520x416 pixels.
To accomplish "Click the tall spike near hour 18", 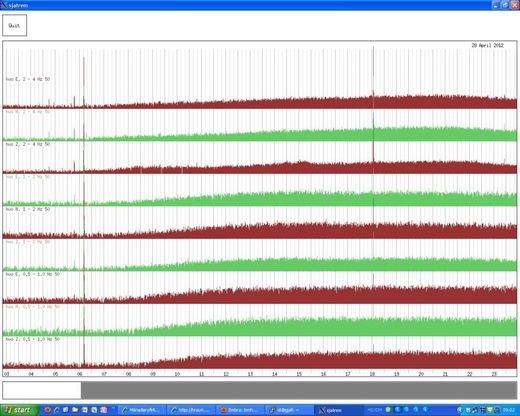I will click(373, 77).
